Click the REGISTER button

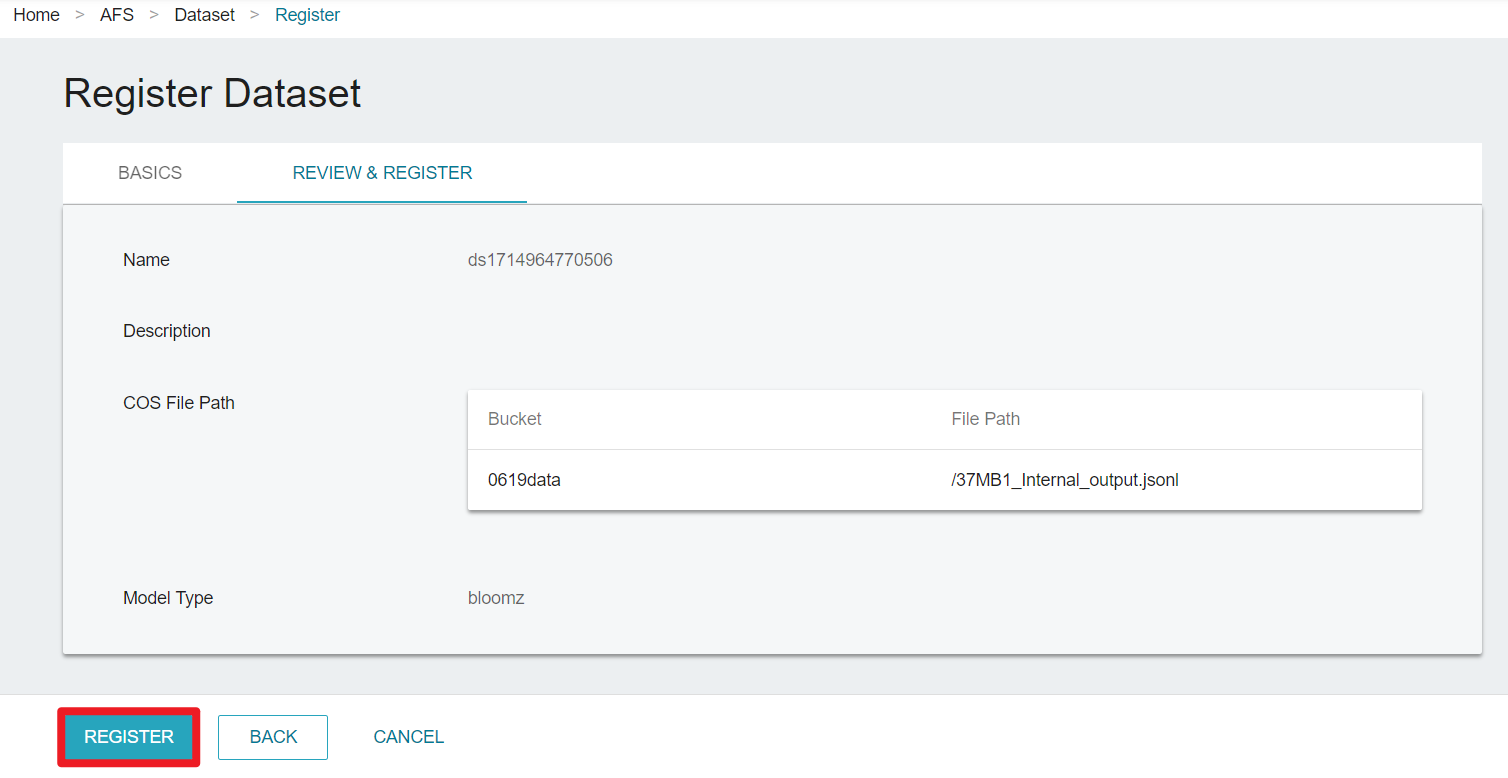click(129, 737)
